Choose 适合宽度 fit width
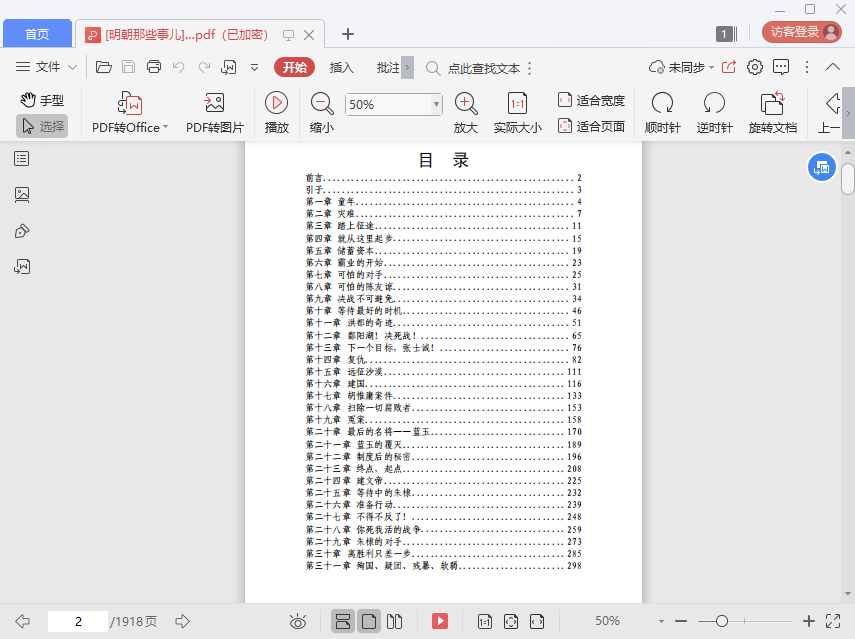 click(x=591, y=100)
